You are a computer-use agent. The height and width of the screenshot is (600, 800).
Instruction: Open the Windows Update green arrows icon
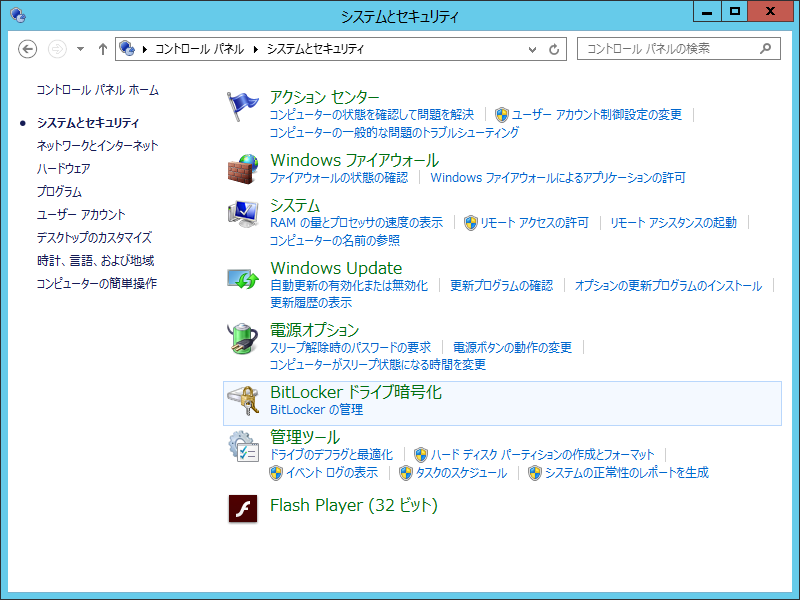(x=242, y=279)
